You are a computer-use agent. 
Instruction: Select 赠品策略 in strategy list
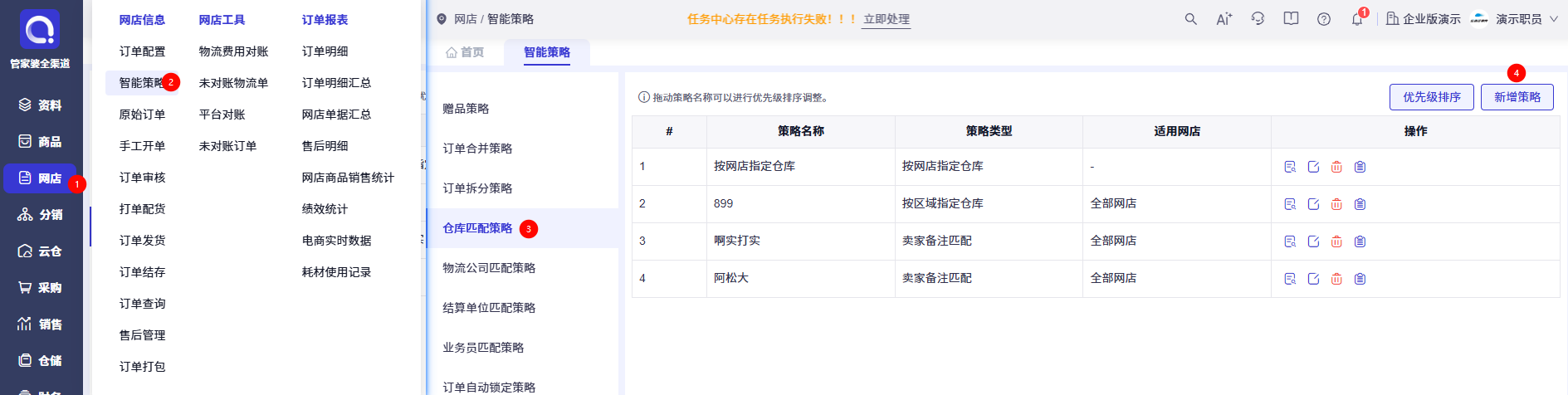tap(523, 109)
